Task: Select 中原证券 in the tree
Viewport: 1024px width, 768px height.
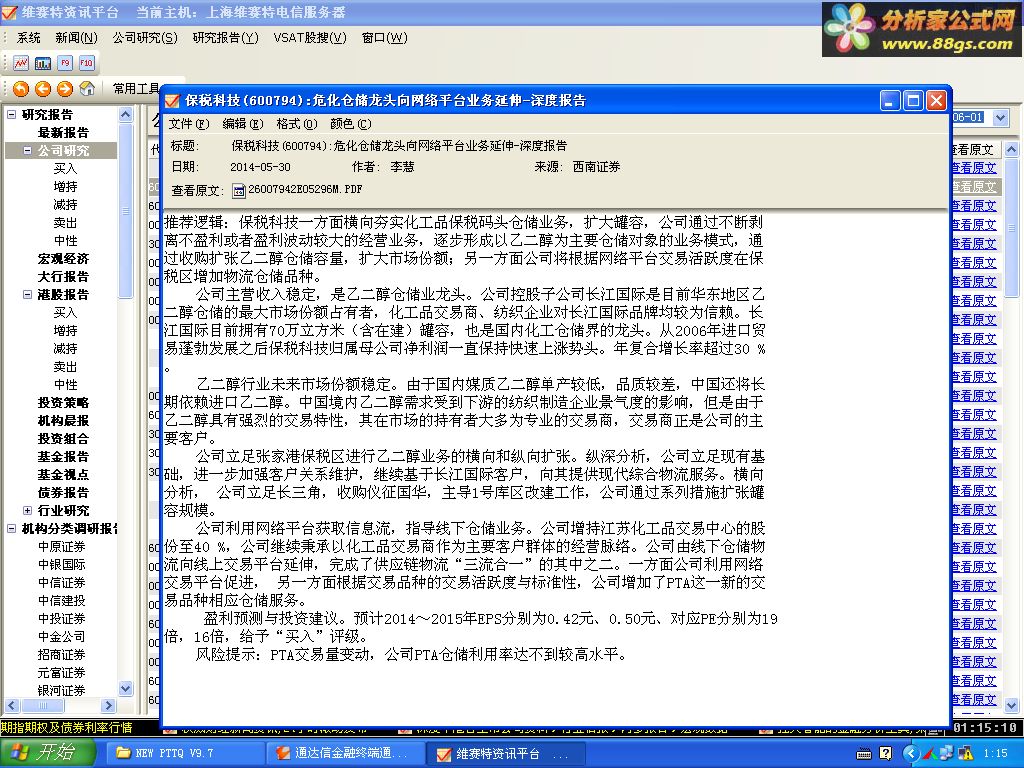Action: click(x=61, y=547)
